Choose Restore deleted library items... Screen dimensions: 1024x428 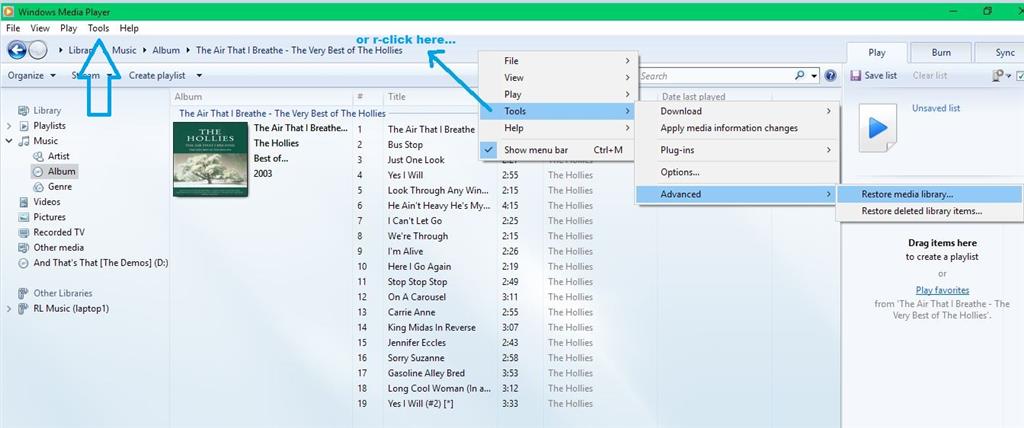coord(930,211)
